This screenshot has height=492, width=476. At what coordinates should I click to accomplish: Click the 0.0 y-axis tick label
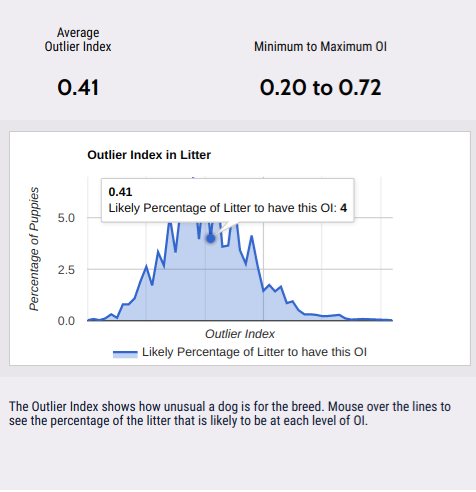pyautogui.click(x=66, y=321)
